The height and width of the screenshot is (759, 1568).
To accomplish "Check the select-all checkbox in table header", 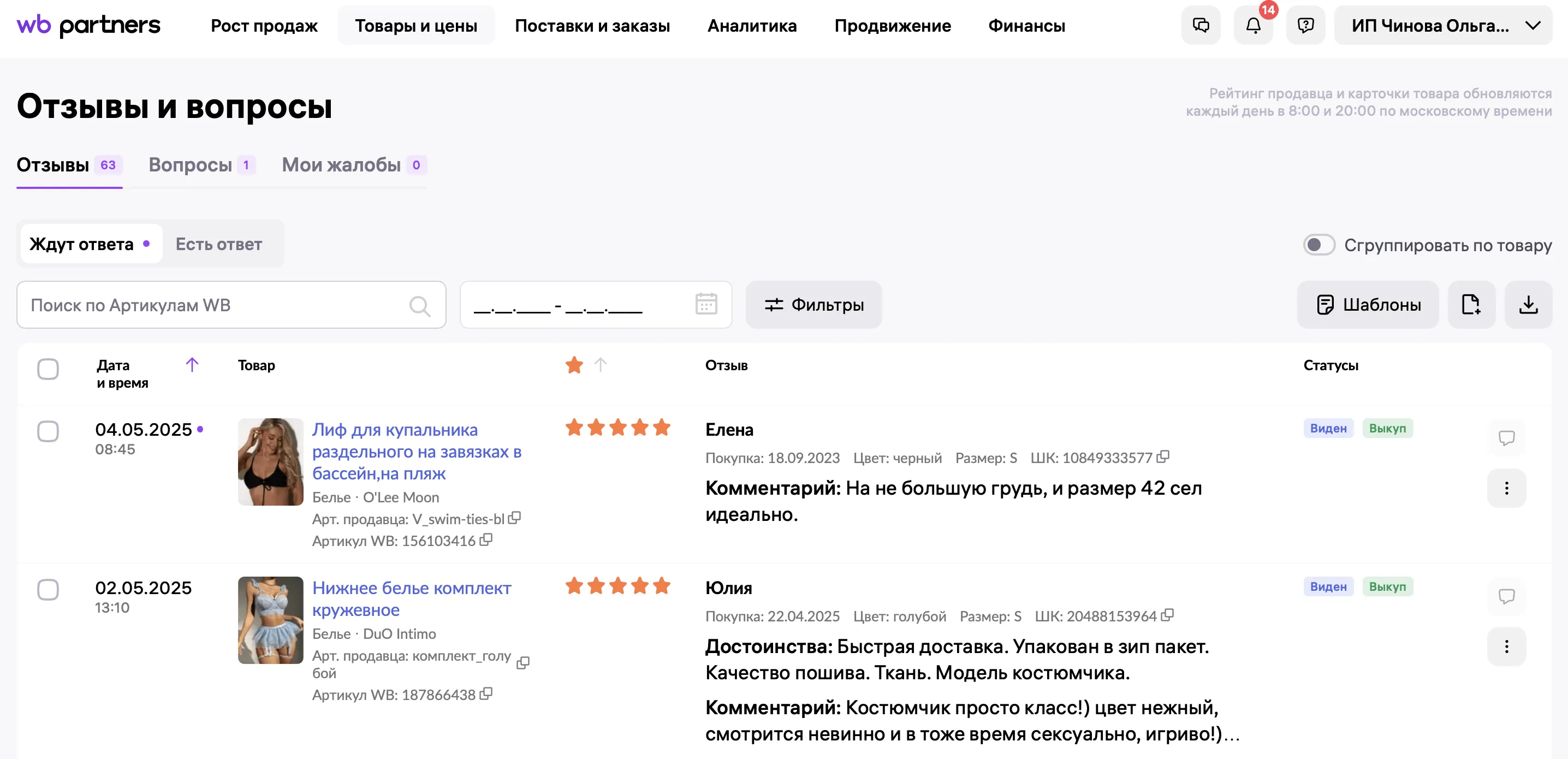I will [48, 369].
